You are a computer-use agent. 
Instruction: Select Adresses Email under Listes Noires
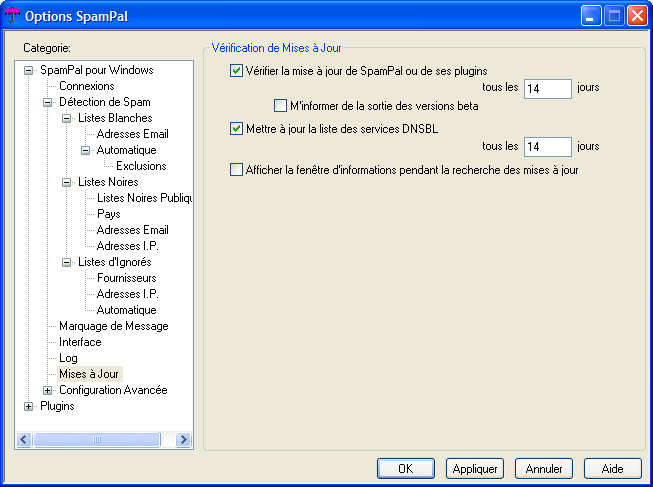point(132,230)
